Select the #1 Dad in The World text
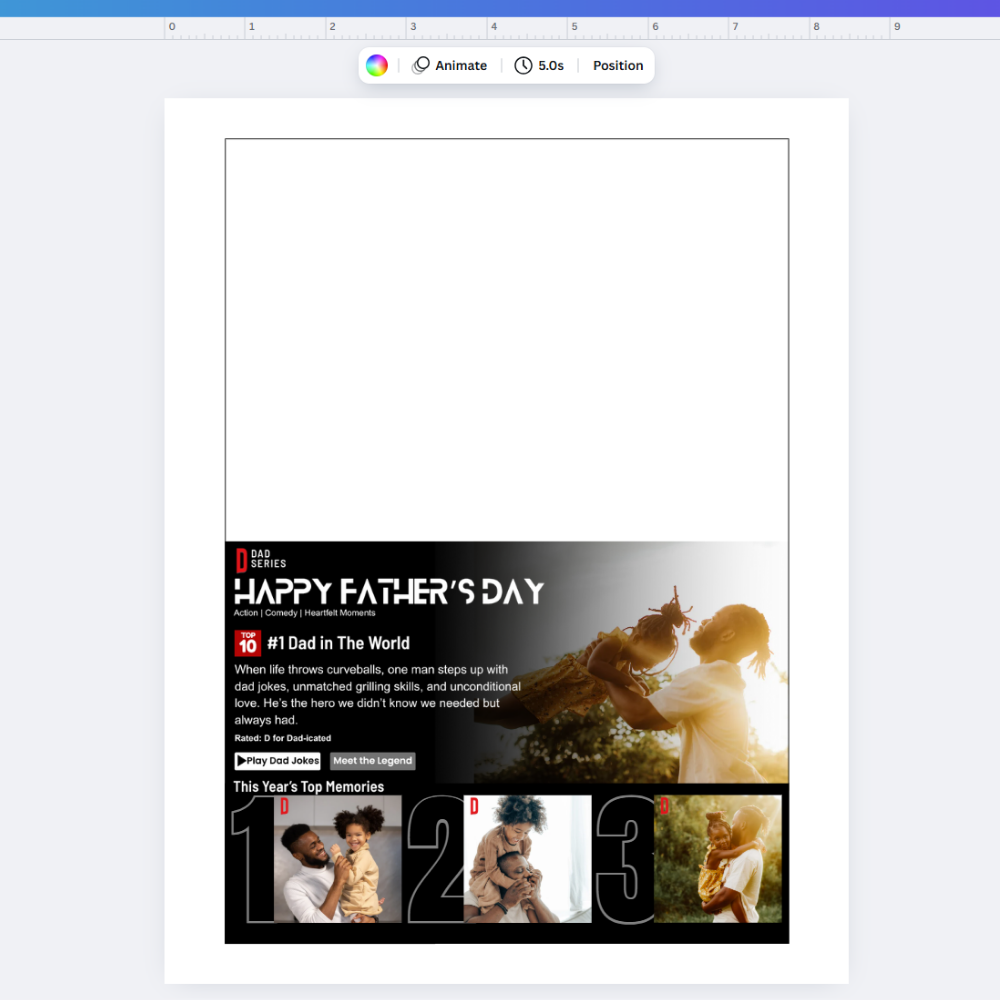 339,643
